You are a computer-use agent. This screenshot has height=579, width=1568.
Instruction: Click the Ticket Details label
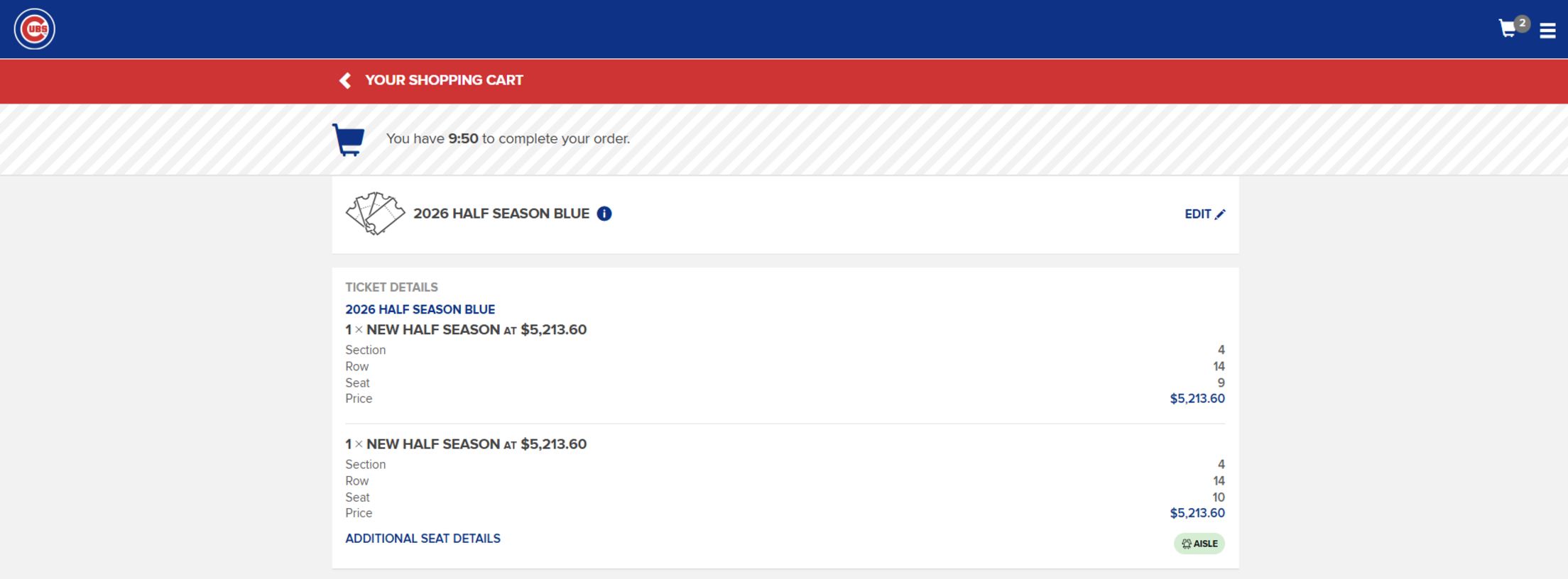coord(391,287)
